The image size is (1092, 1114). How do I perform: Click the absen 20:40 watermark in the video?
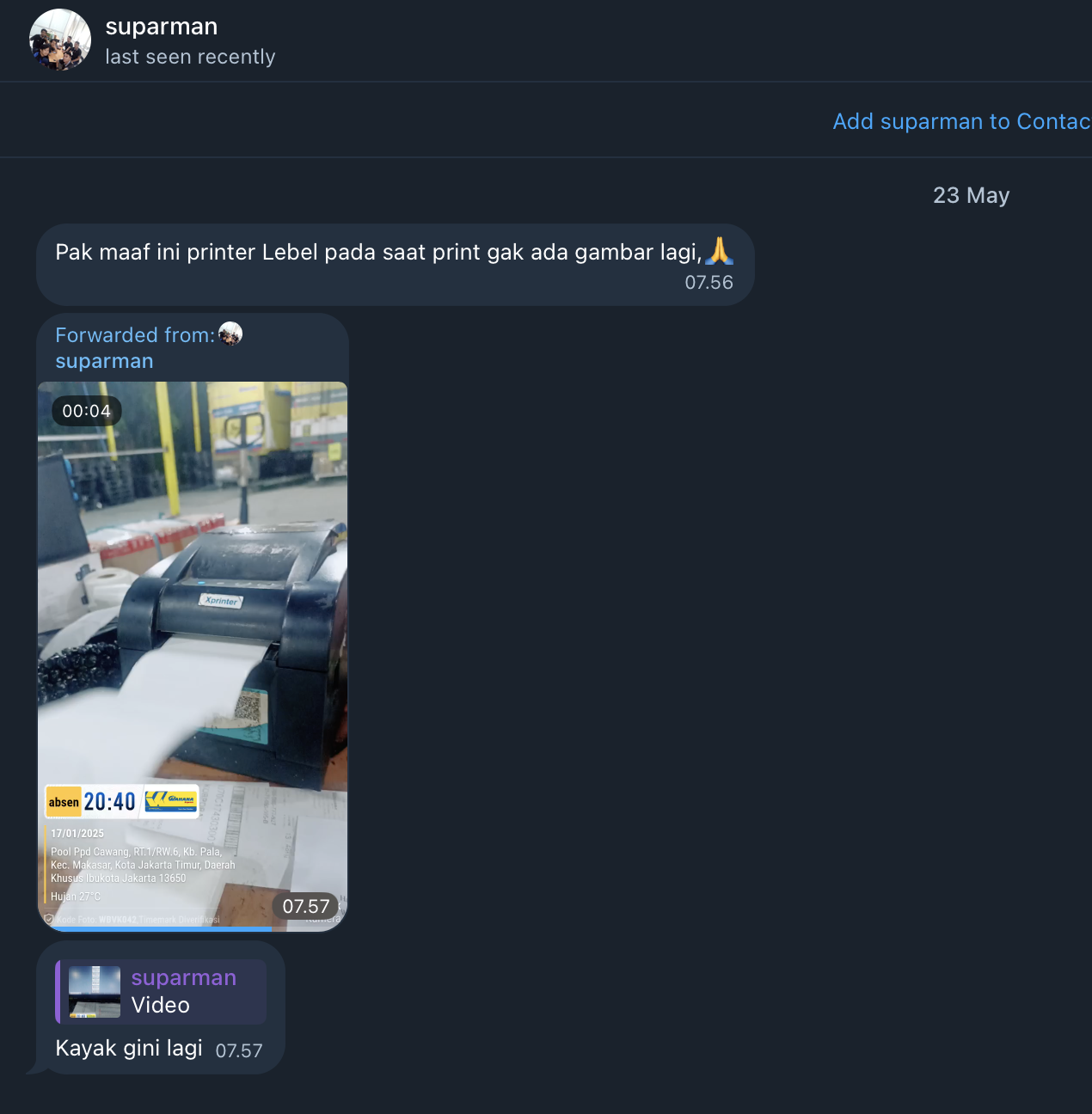click(x=122, y=801)
